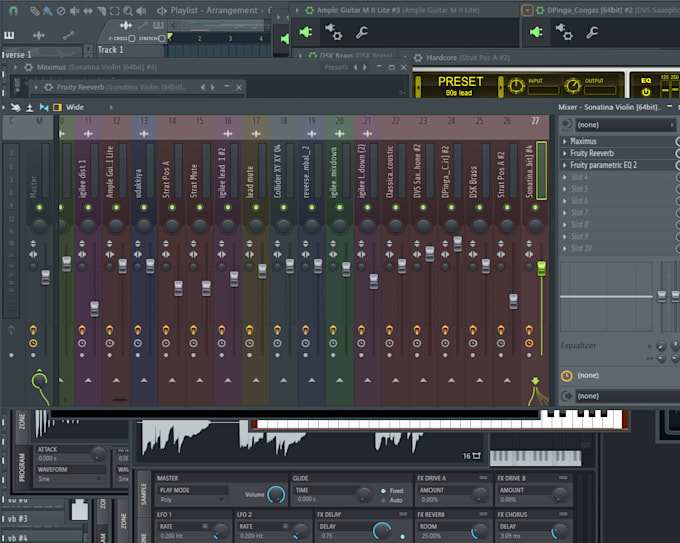Select the udakkiya mixer track
Screen dimensions: 680x543
point(139,183)
